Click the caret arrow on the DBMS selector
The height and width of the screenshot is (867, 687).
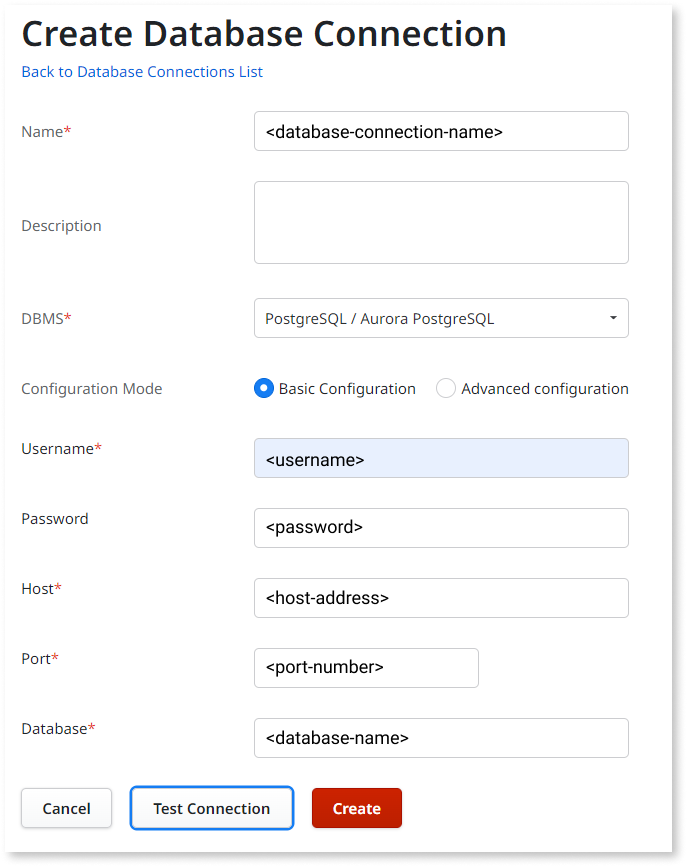613,317
